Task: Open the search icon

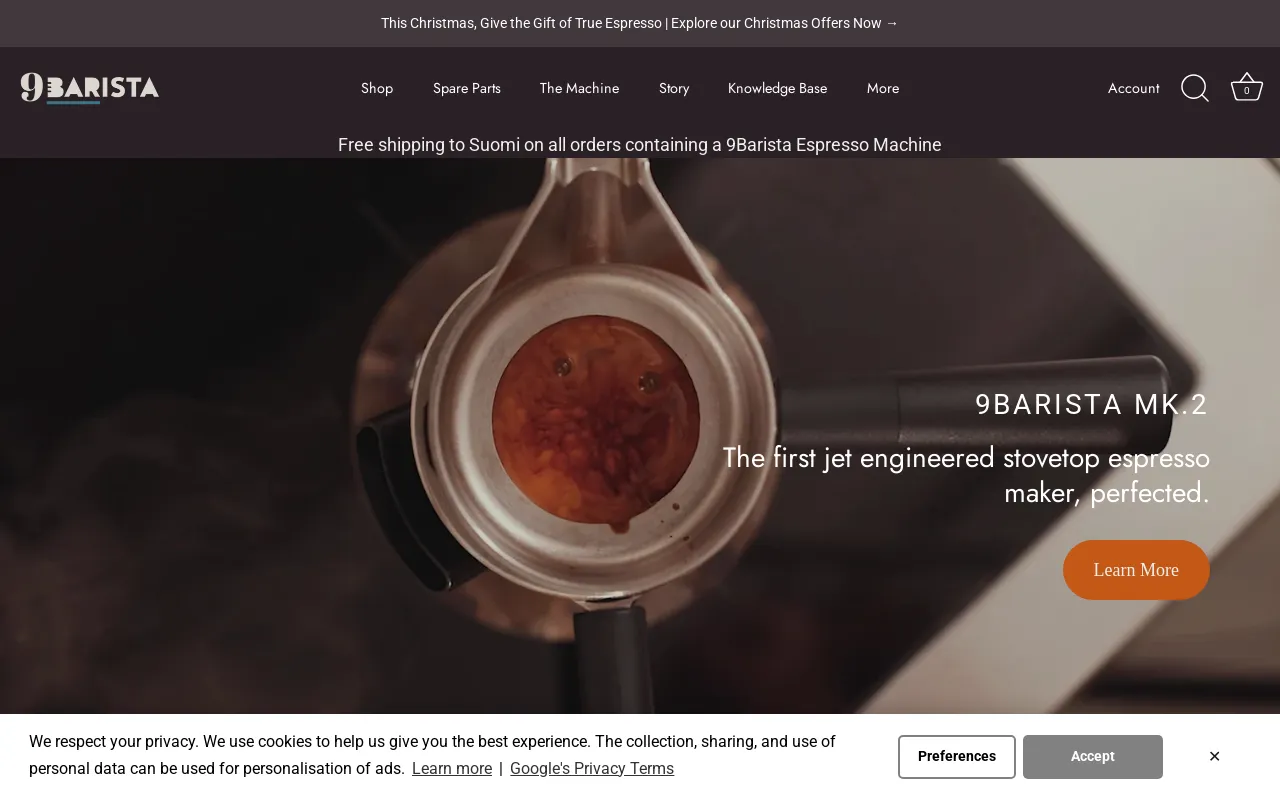Action: [1194, 88]
